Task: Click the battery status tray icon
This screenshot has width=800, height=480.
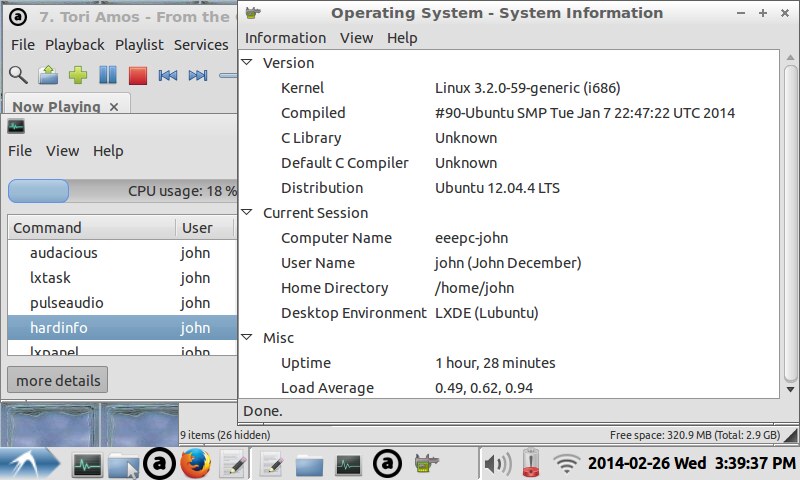Action: pos(531,463)
